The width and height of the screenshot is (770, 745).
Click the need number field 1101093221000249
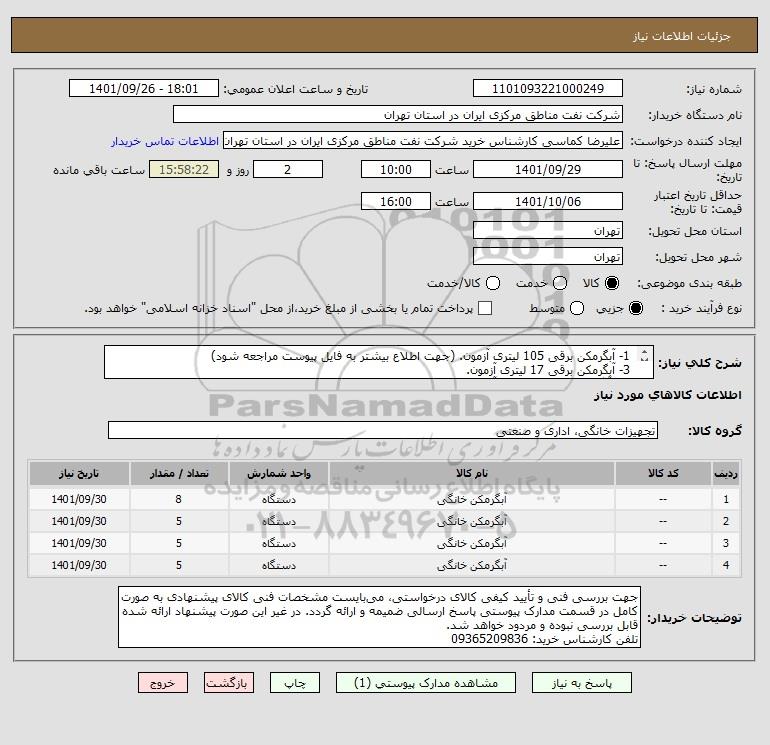point(548,89)
